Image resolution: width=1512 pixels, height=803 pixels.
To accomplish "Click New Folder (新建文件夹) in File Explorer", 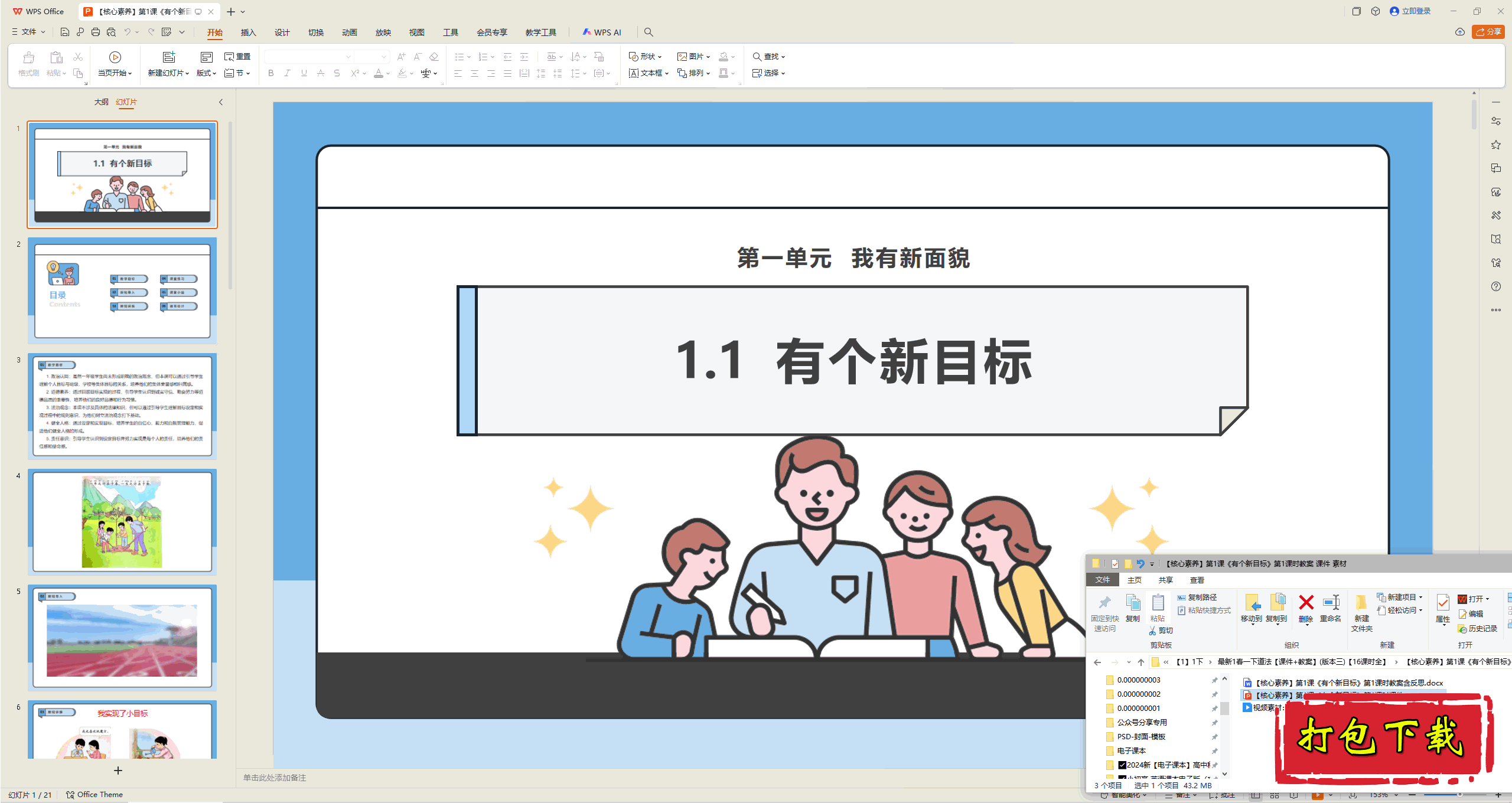I will [1361, 613].
